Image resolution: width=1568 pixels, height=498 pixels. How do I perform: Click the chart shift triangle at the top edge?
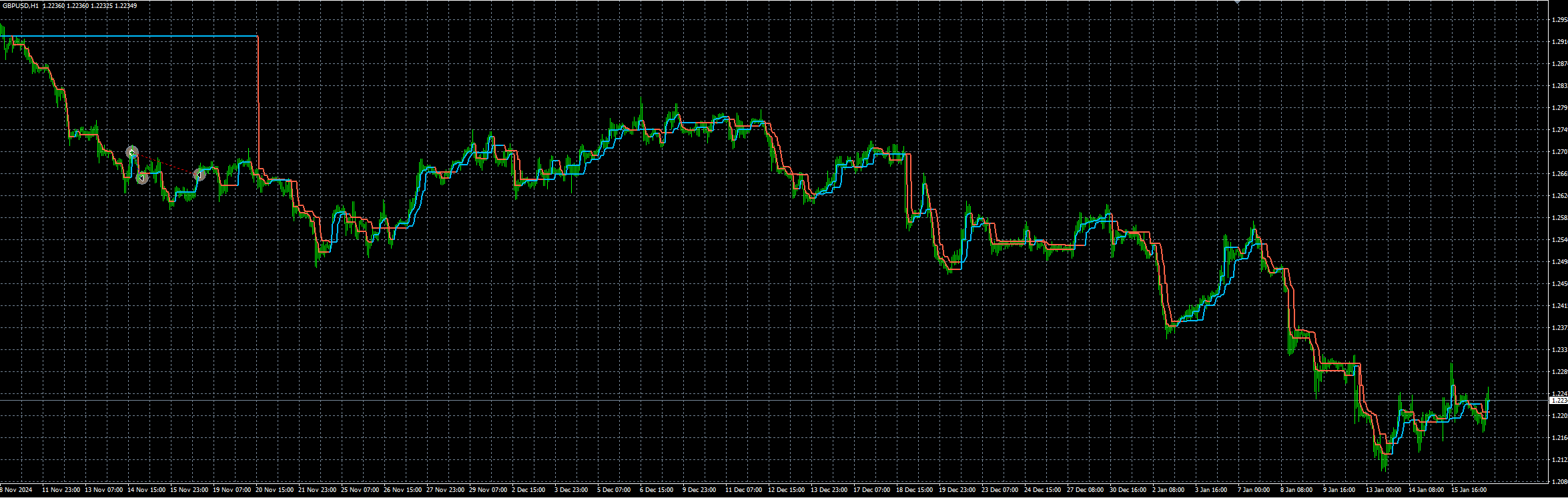[x=1237, y=3]
